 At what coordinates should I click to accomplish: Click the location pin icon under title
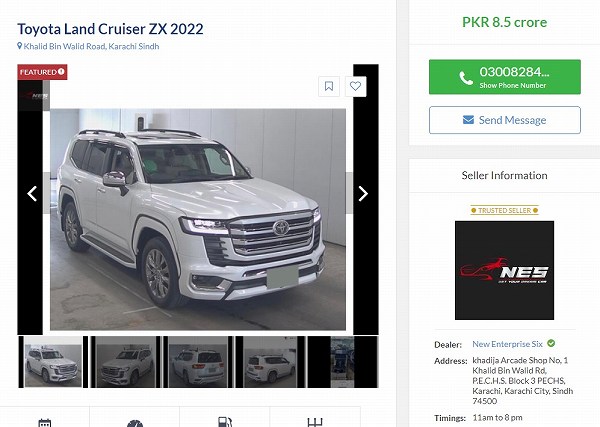pyautogui.click(x=20, y=46)
